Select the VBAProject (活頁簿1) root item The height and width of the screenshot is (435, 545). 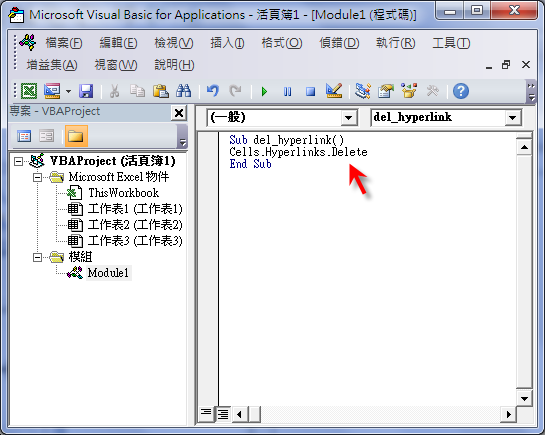click(x=112, y=161)
